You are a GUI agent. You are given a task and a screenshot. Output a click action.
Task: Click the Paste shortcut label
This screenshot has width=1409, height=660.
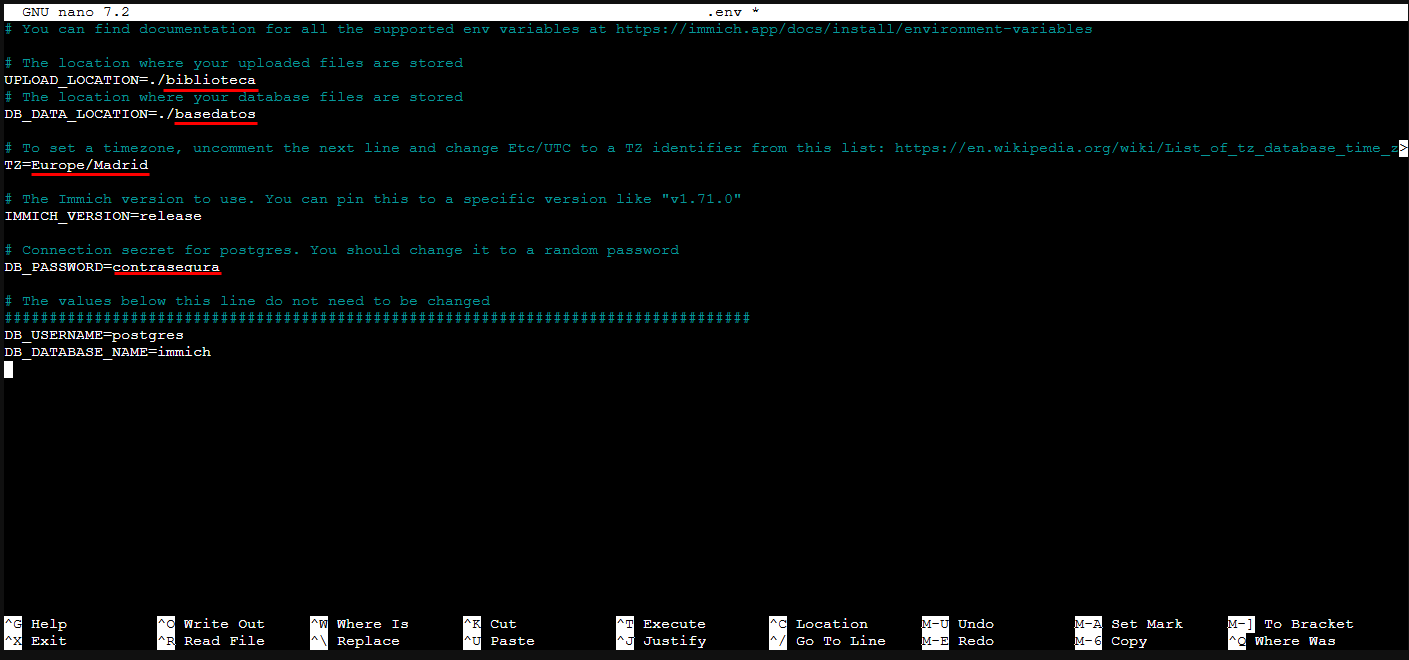pos(512,641)
